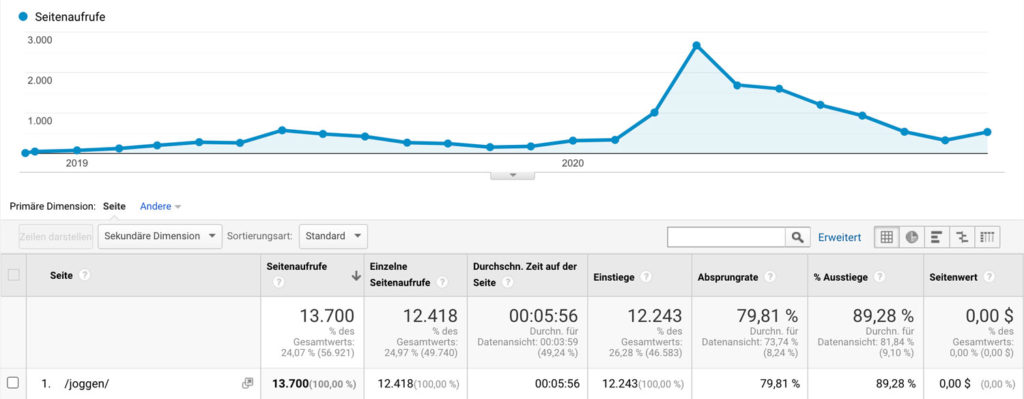1024x399 pixels.
Task: Click the first data point before 2019
Action: pos(25,153)
